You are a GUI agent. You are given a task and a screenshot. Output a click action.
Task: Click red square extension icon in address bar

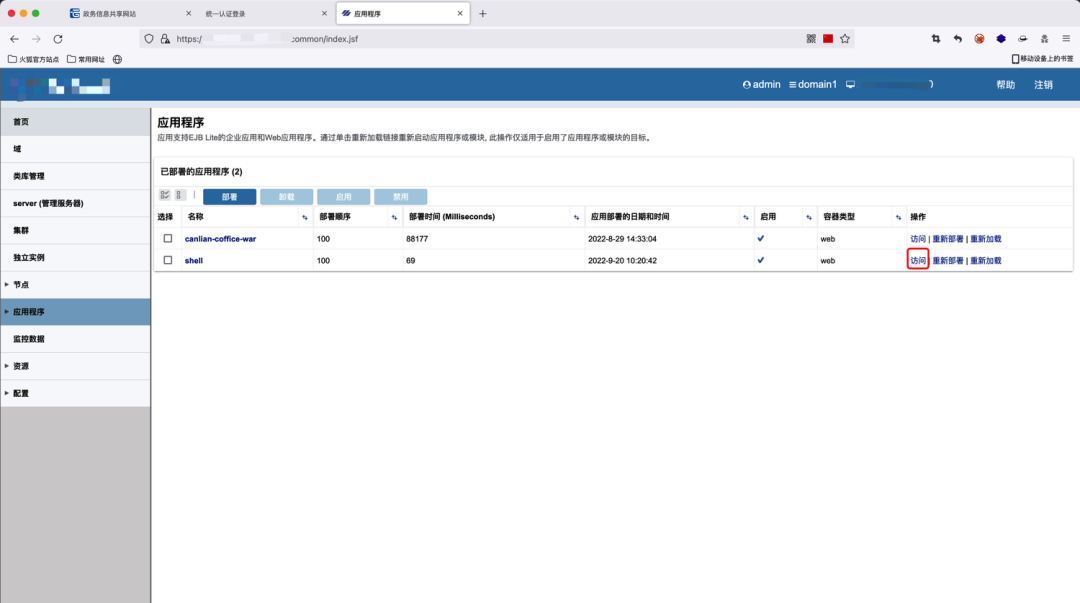point(828,39)
